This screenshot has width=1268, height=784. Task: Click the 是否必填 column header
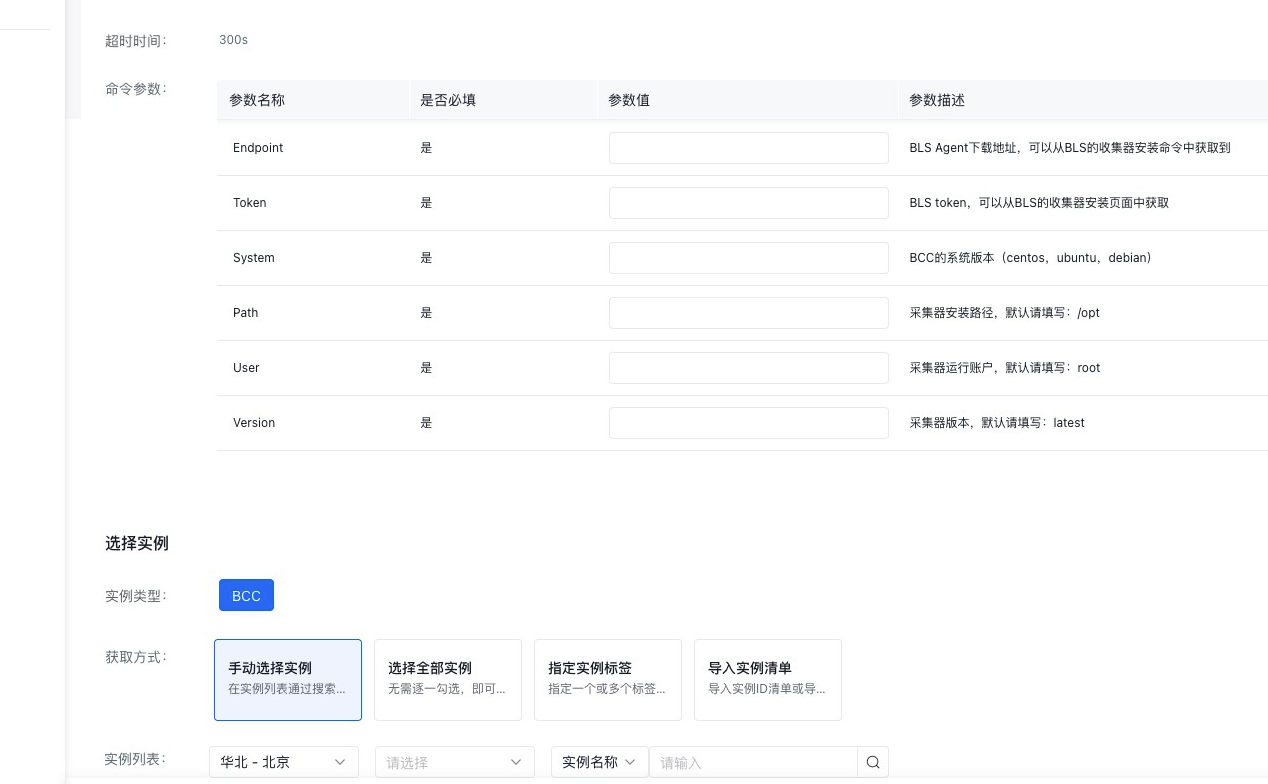point(447,100)
